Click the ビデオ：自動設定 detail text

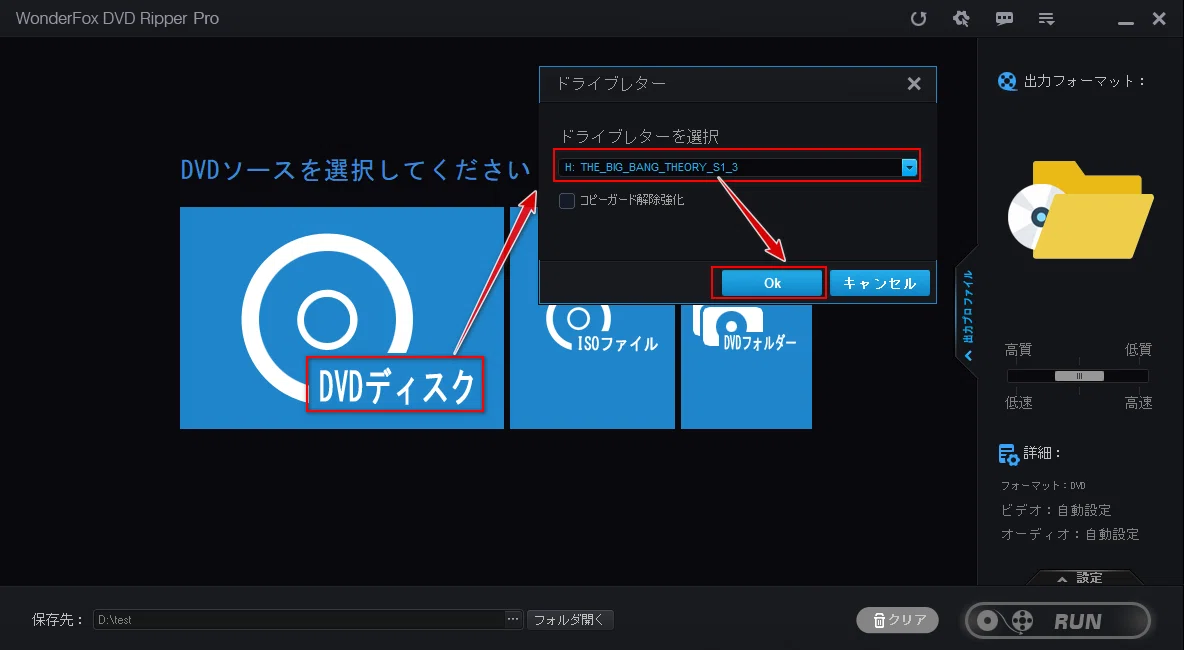(1056, 510)
